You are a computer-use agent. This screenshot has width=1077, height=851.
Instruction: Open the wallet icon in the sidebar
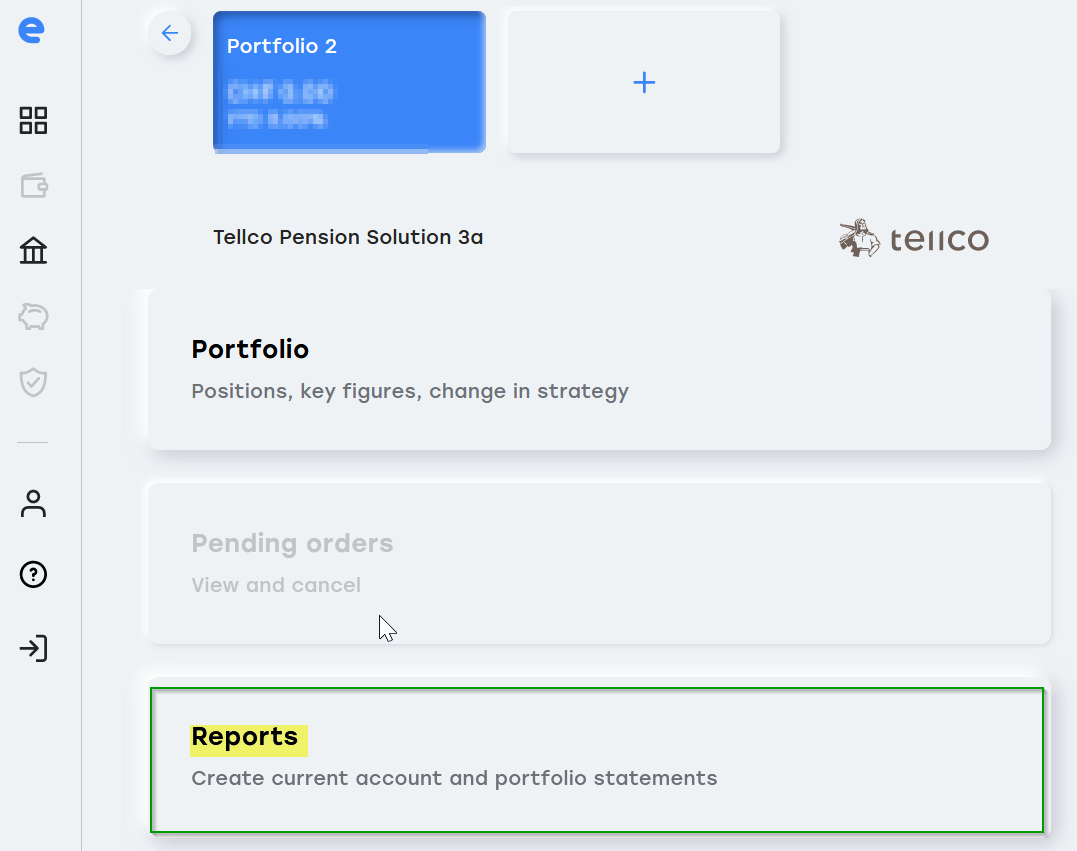pos(33,185)
